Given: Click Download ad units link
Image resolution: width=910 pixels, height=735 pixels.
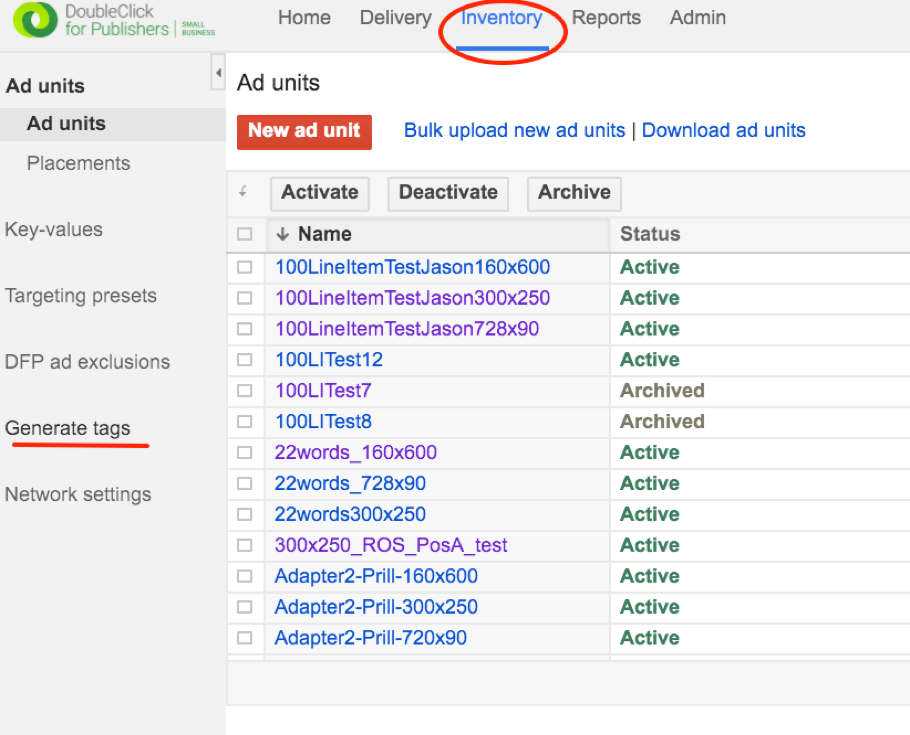Looking at the screenshot, I should (x=724, y=130).
